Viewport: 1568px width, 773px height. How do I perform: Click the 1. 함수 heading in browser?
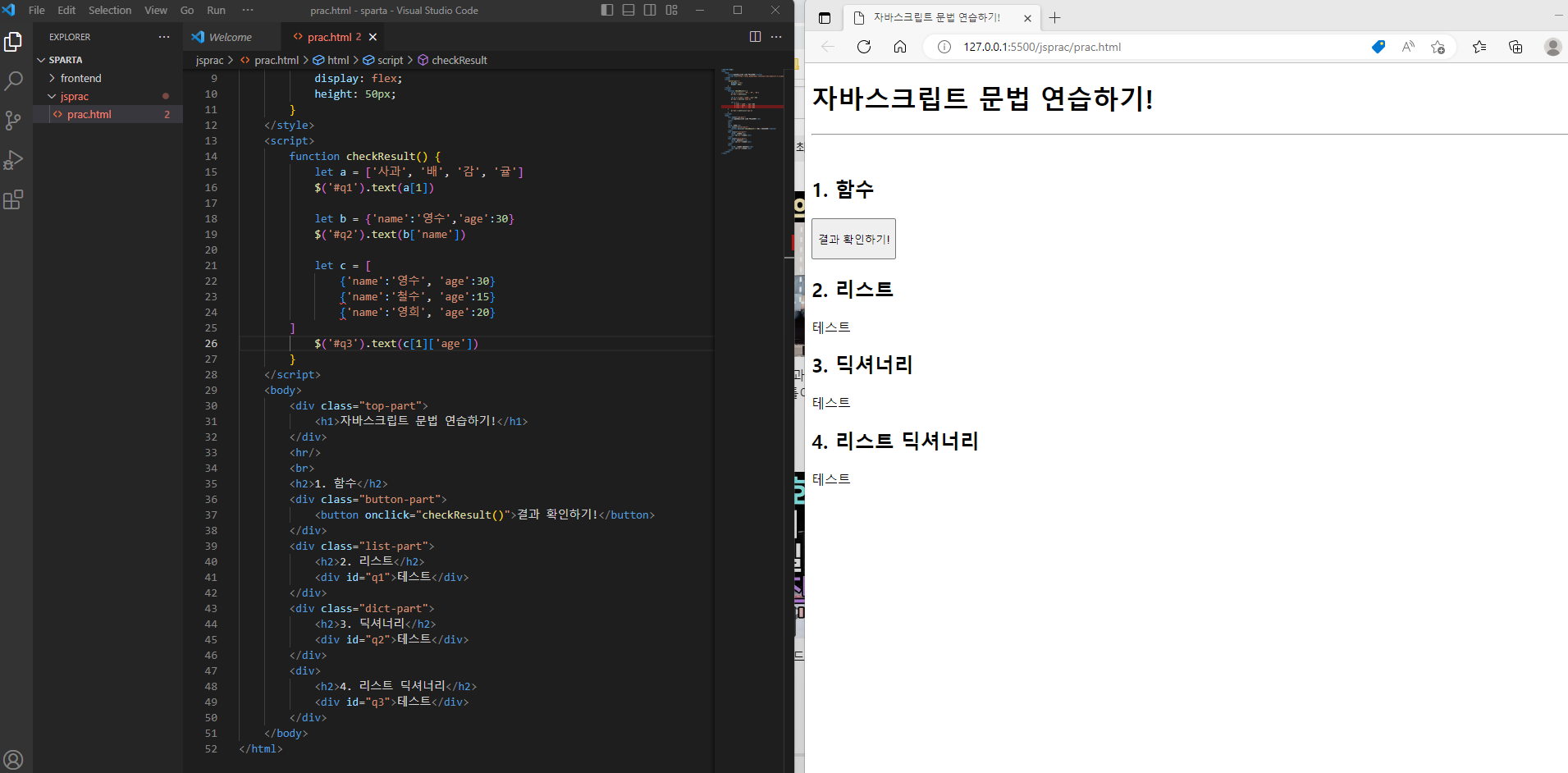[x=843, y=190]
